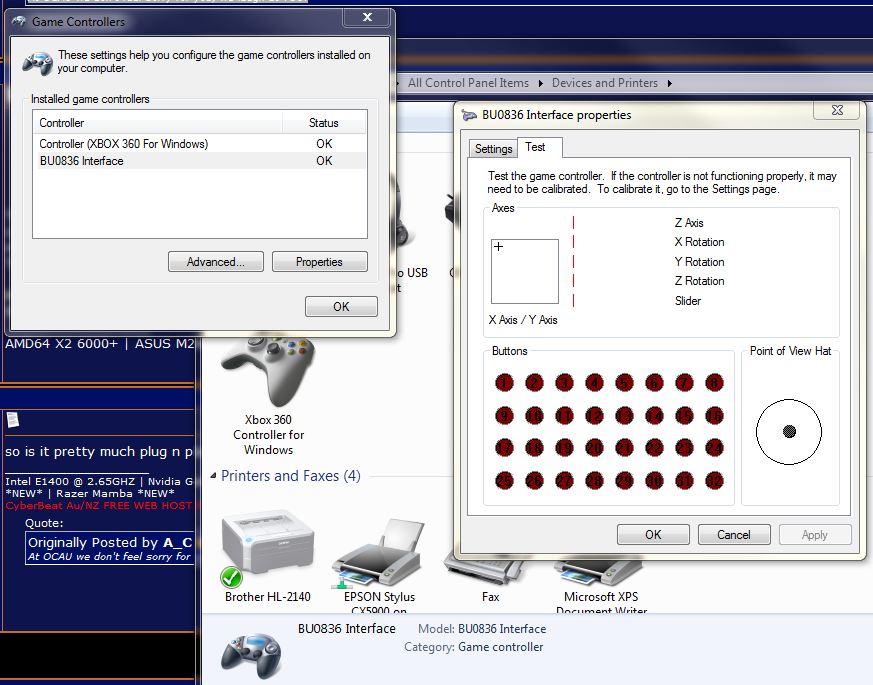Screen dimensions: 873x685
Task: Click button 32 indicator in Buttons group
Action: 714,481
